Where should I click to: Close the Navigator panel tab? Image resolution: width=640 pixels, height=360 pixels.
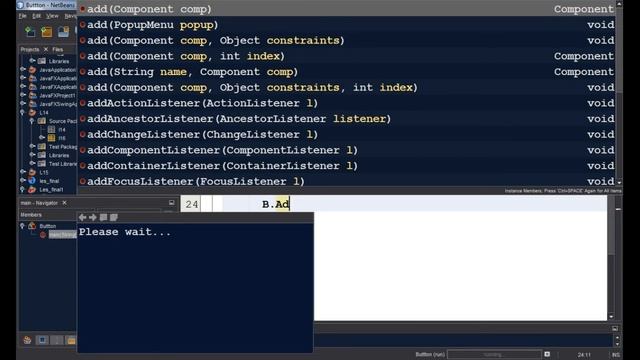[x=64, y=203]
